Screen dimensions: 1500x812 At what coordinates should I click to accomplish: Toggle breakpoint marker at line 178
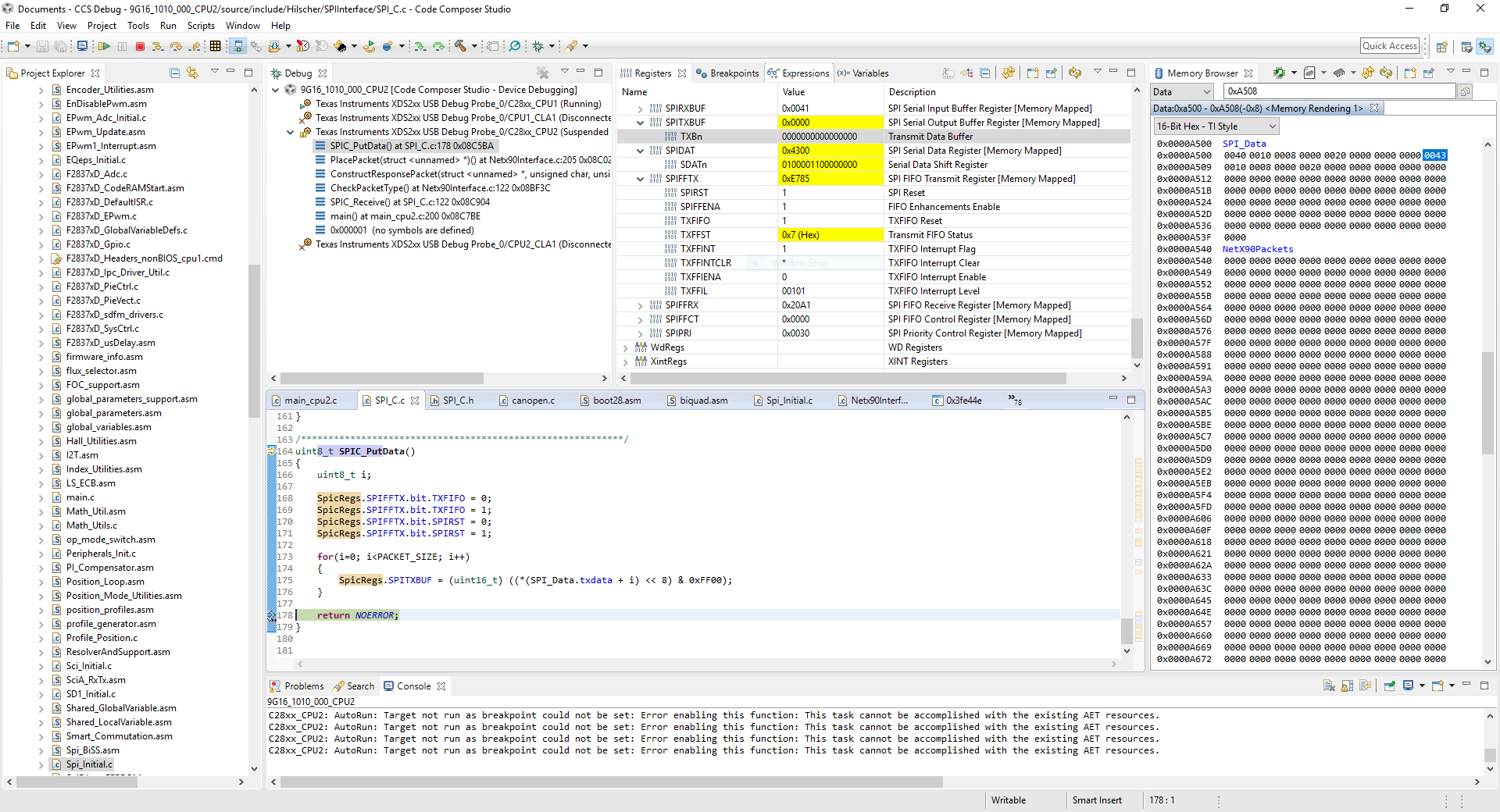(x=271, y=616)
